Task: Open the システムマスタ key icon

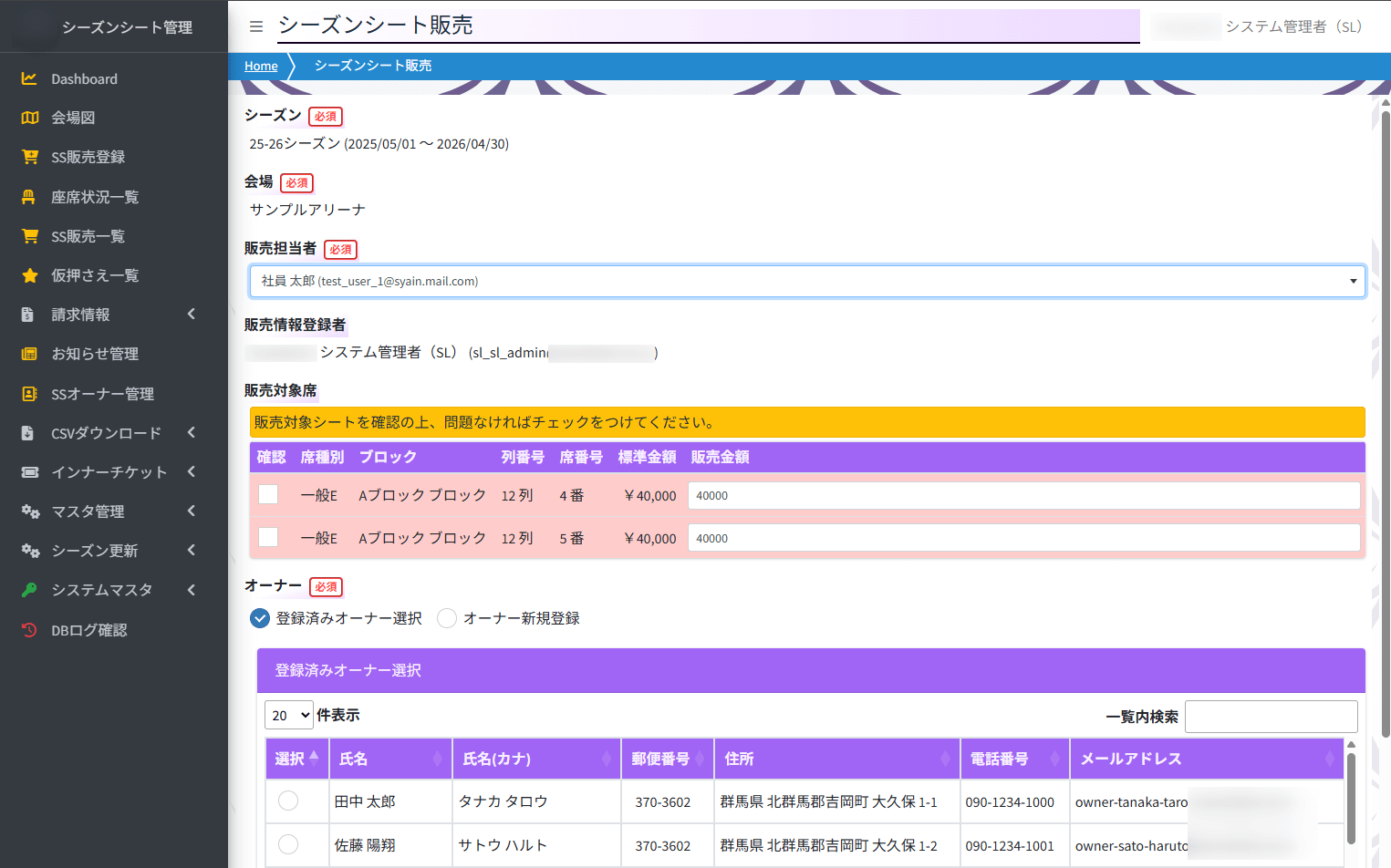Action: pyautogui.click(x=29, y=590)
